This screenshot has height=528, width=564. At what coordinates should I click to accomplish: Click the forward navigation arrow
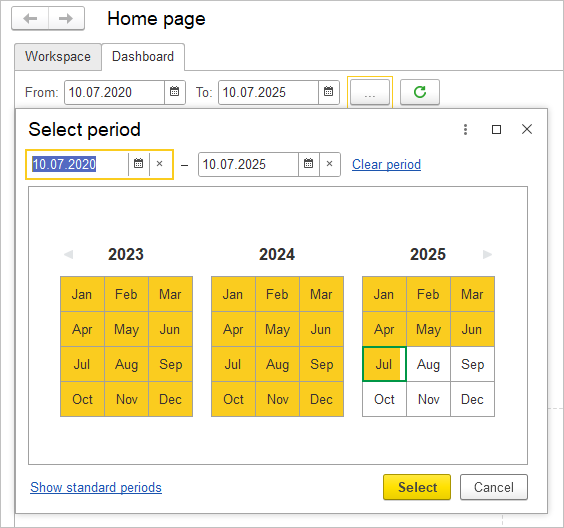click(66, 18)
